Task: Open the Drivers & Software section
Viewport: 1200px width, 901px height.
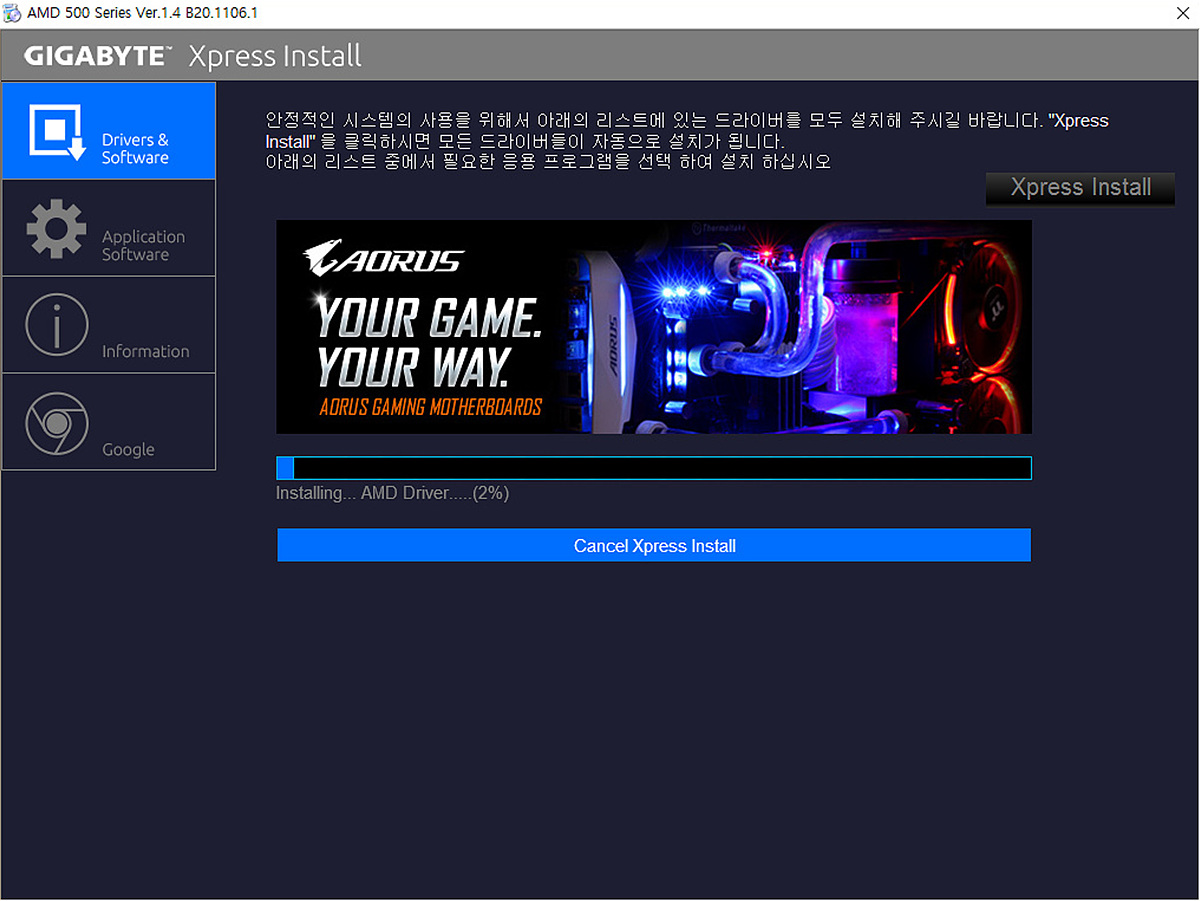Action: tap(109, 131)
